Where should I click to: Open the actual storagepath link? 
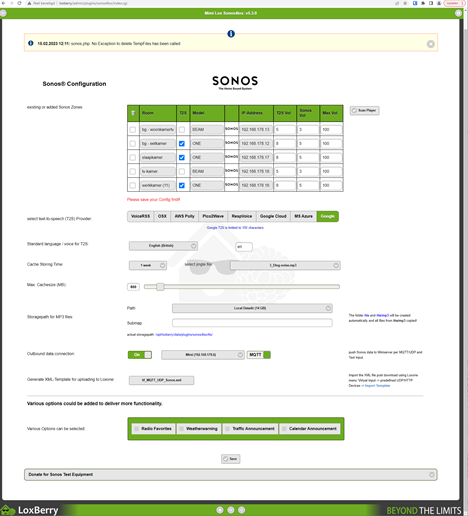click(184, 335)
